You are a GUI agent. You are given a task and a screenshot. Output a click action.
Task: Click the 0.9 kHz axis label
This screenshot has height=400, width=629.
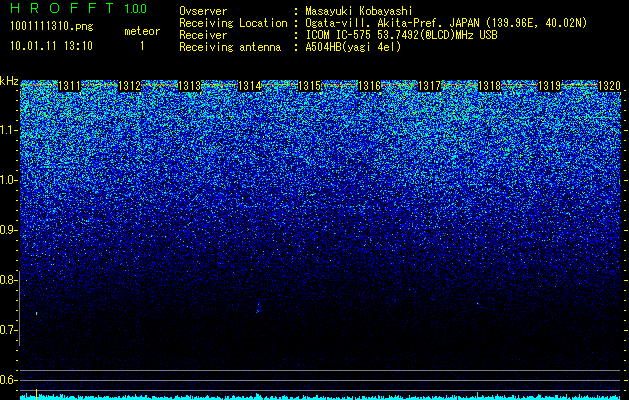click(8, 230)
